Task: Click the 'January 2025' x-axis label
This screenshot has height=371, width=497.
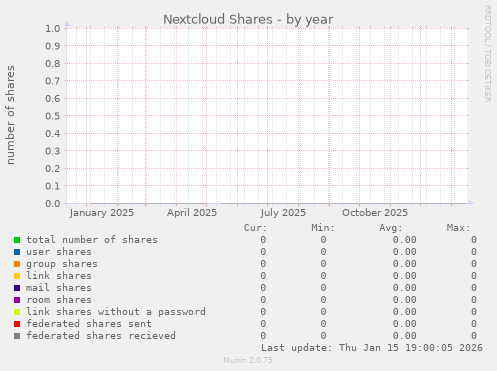Action: (x=102, y=213)
